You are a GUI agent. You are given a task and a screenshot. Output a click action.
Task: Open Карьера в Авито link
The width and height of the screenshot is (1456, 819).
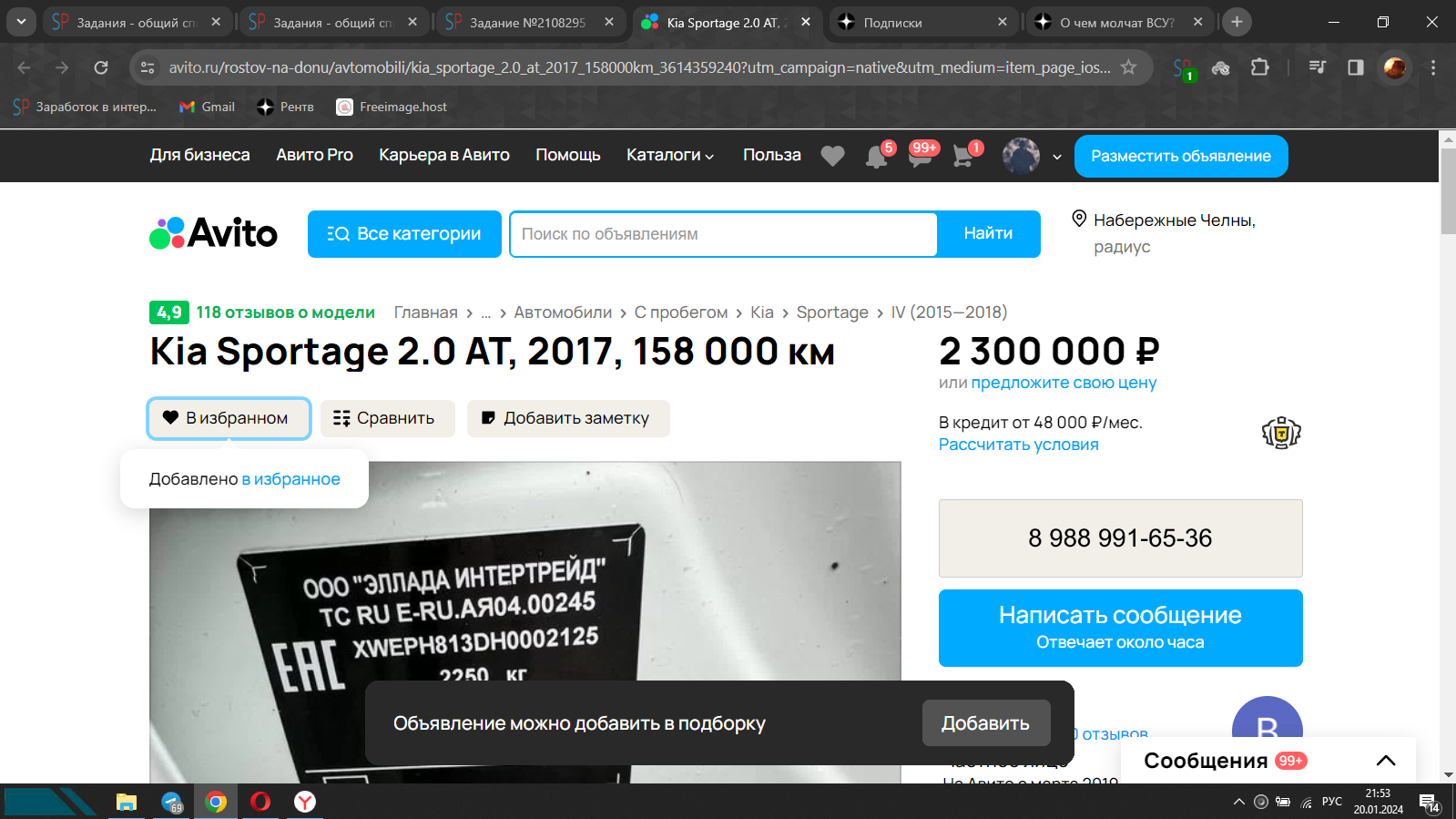coord(444,155)
